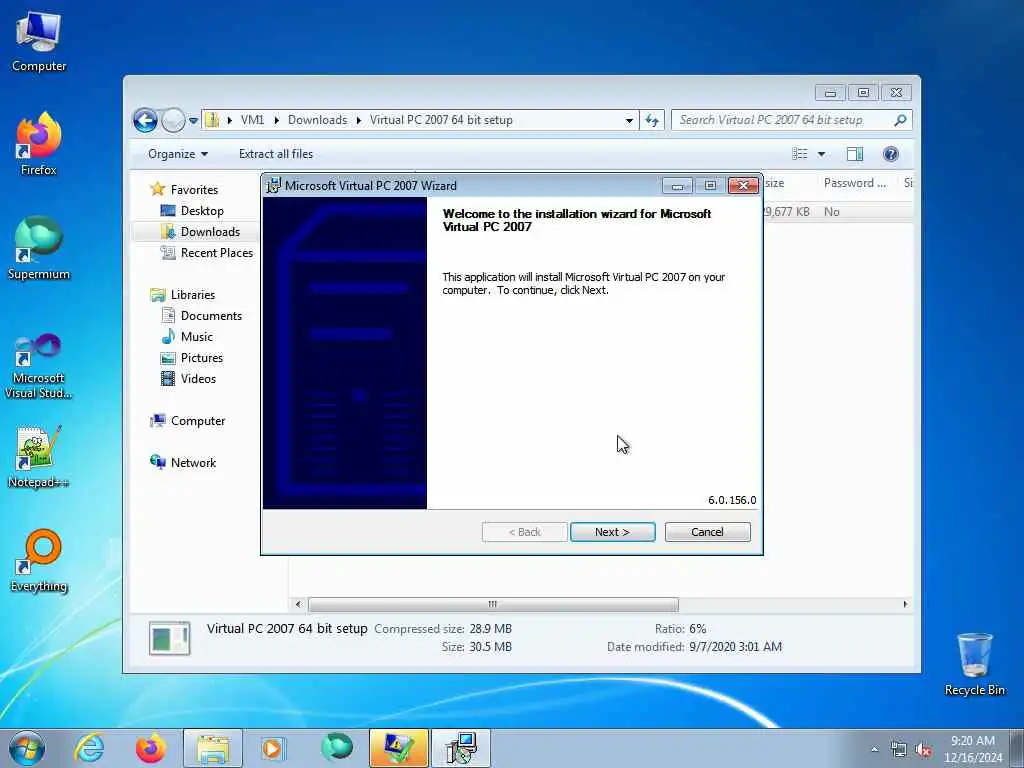Click the disabled Back button in wizard
Image resolution: width=1024 pixels, height=768 pixels.
[524, 532]
